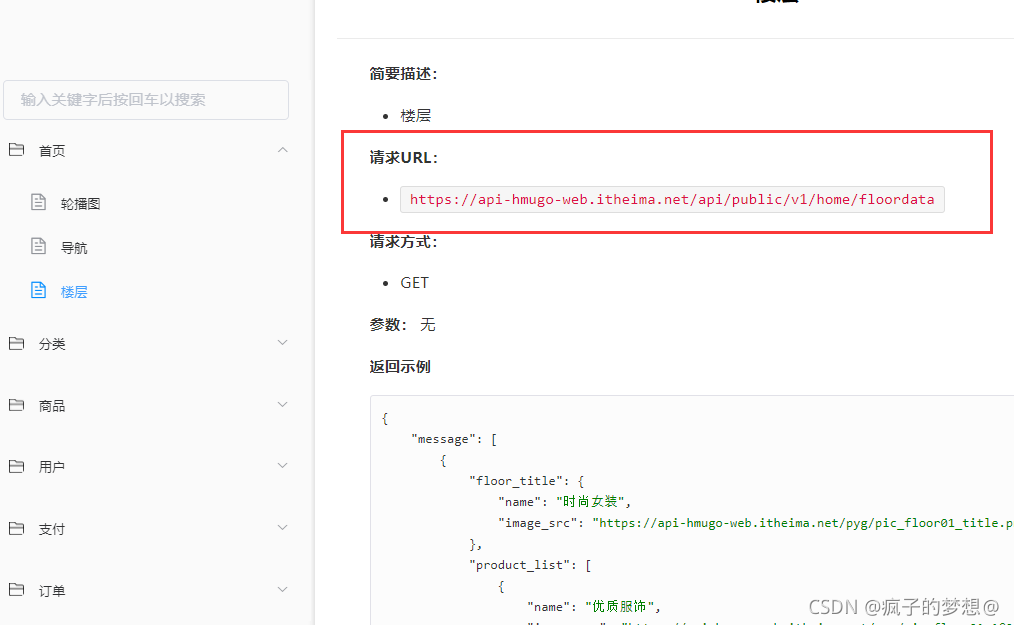Click the 订单 category label
The width and height of the screenshot is (1014, 625).
tap(52, 591)
